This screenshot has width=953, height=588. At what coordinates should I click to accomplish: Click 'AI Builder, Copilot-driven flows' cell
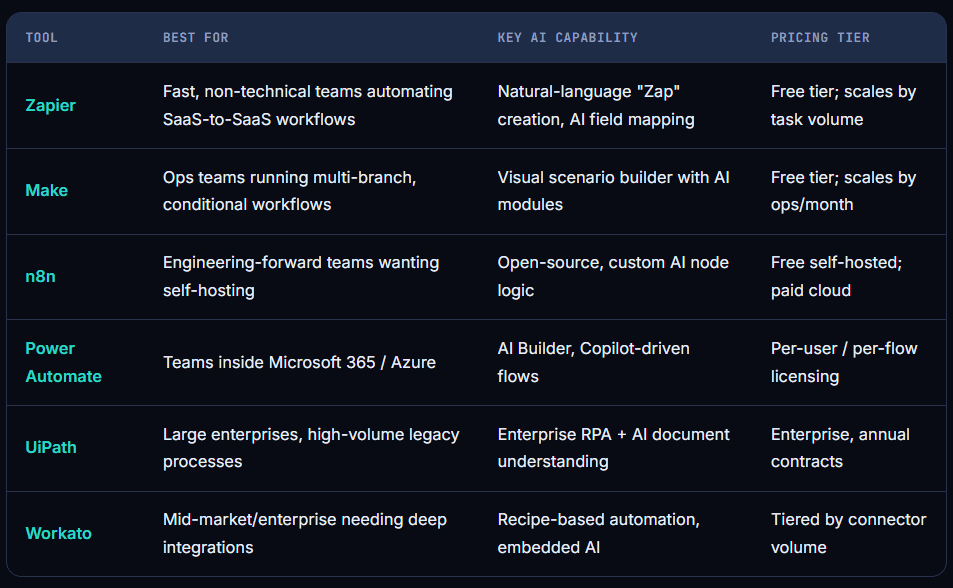(x=593, y=362)
